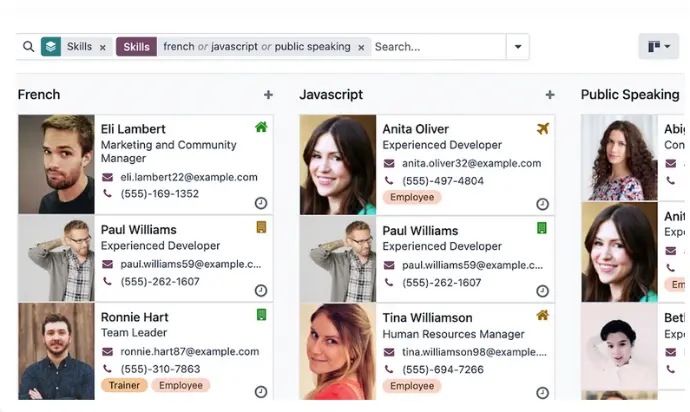Click Ronnie Hart's green office building icon
690x412 pixels.
[261, 315]
